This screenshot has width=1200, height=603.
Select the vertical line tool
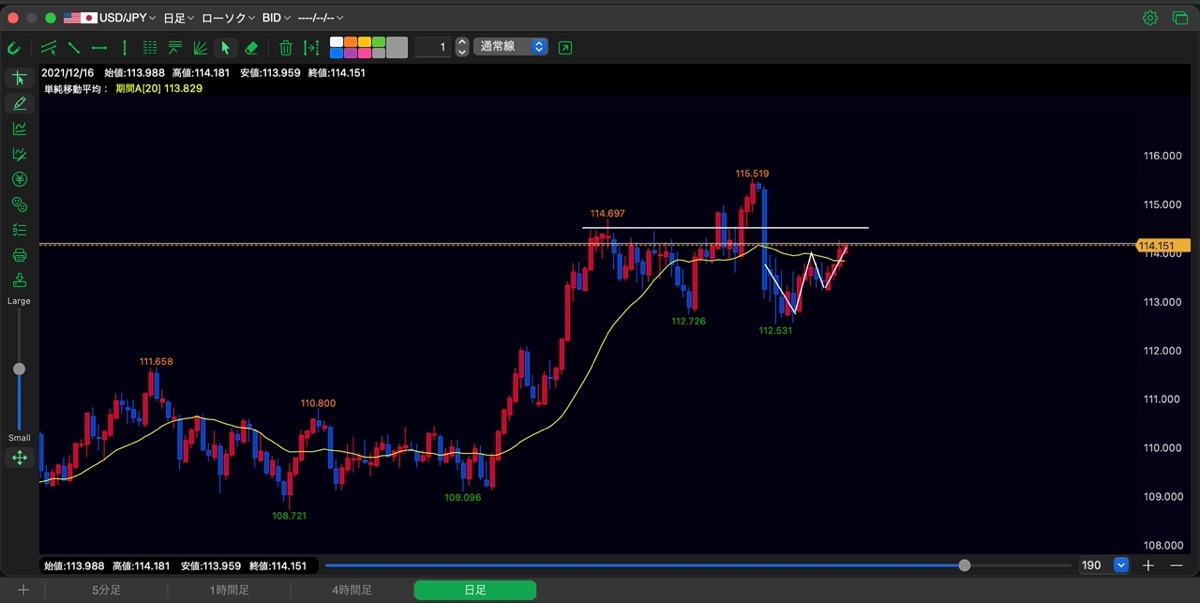click(x=124, y=47)
